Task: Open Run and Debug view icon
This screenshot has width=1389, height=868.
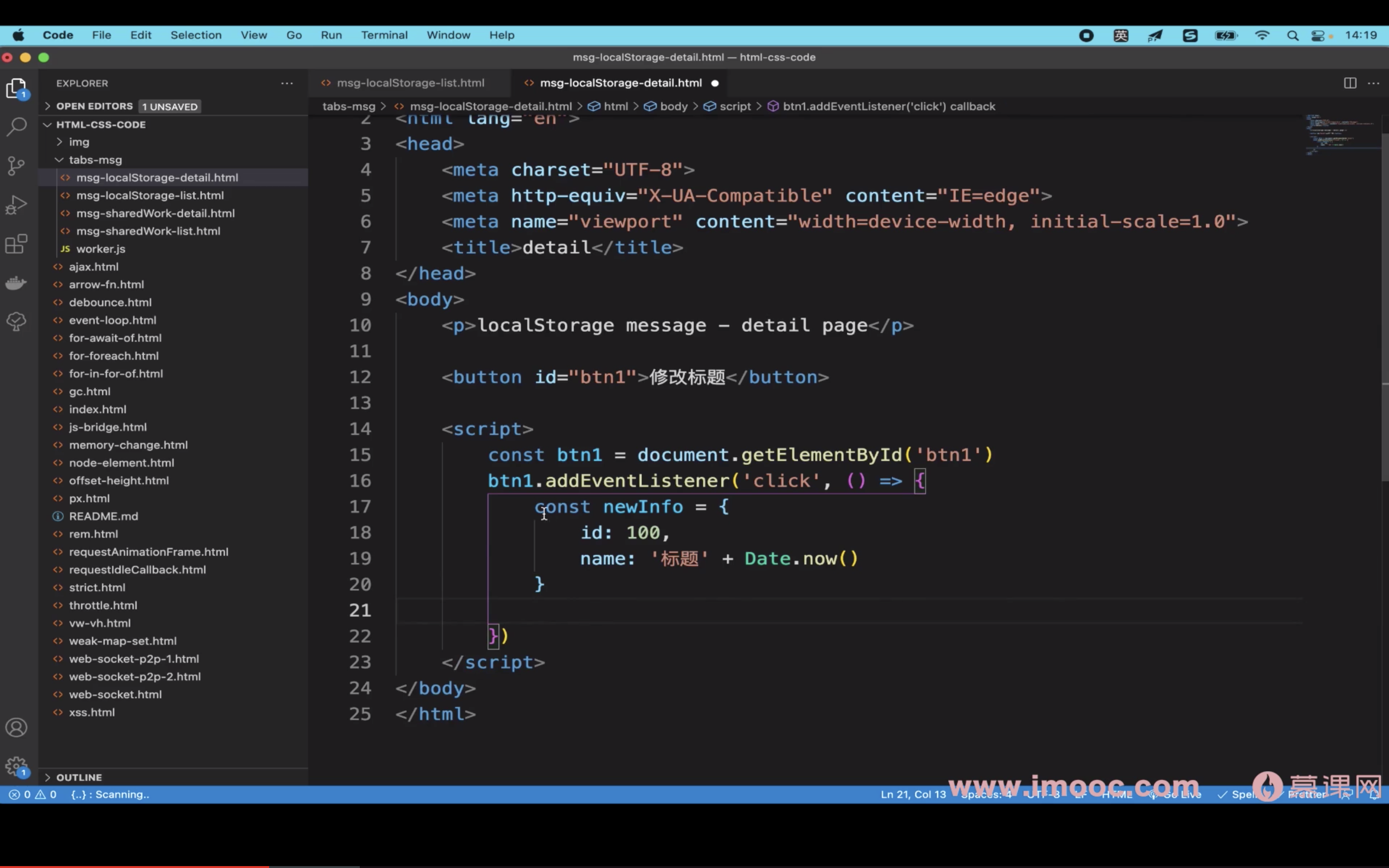Action: click(x=17, y=205)
